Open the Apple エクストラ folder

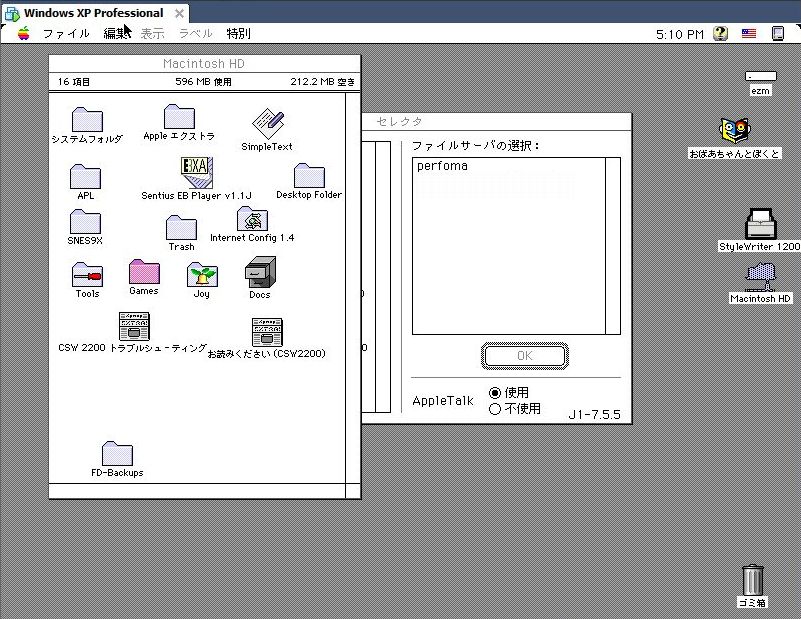[x=179, y=117]
